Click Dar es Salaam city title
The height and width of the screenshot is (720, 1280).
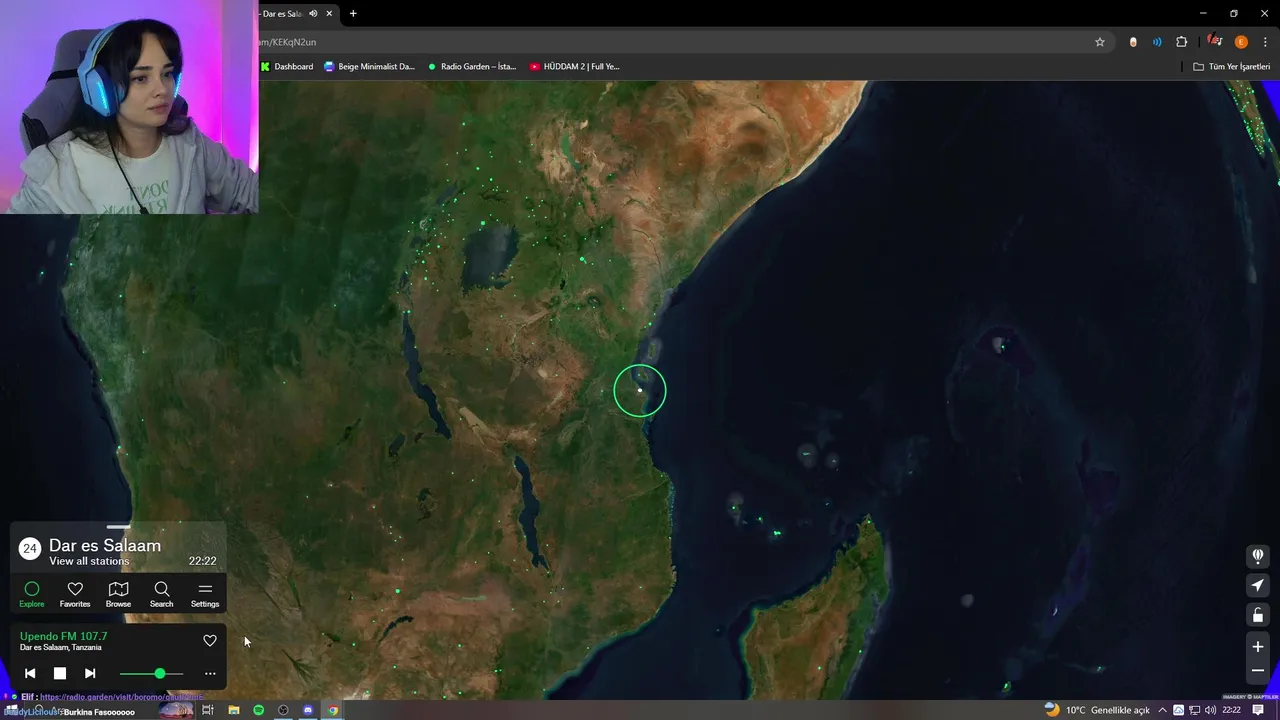coord(105,545)
